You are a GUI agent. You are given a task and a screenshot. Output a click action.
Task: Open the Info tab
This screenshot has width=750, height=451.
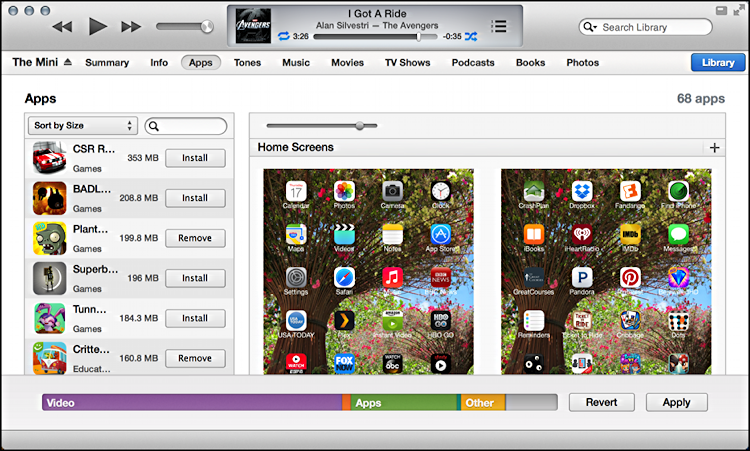(x=159, y=63)
